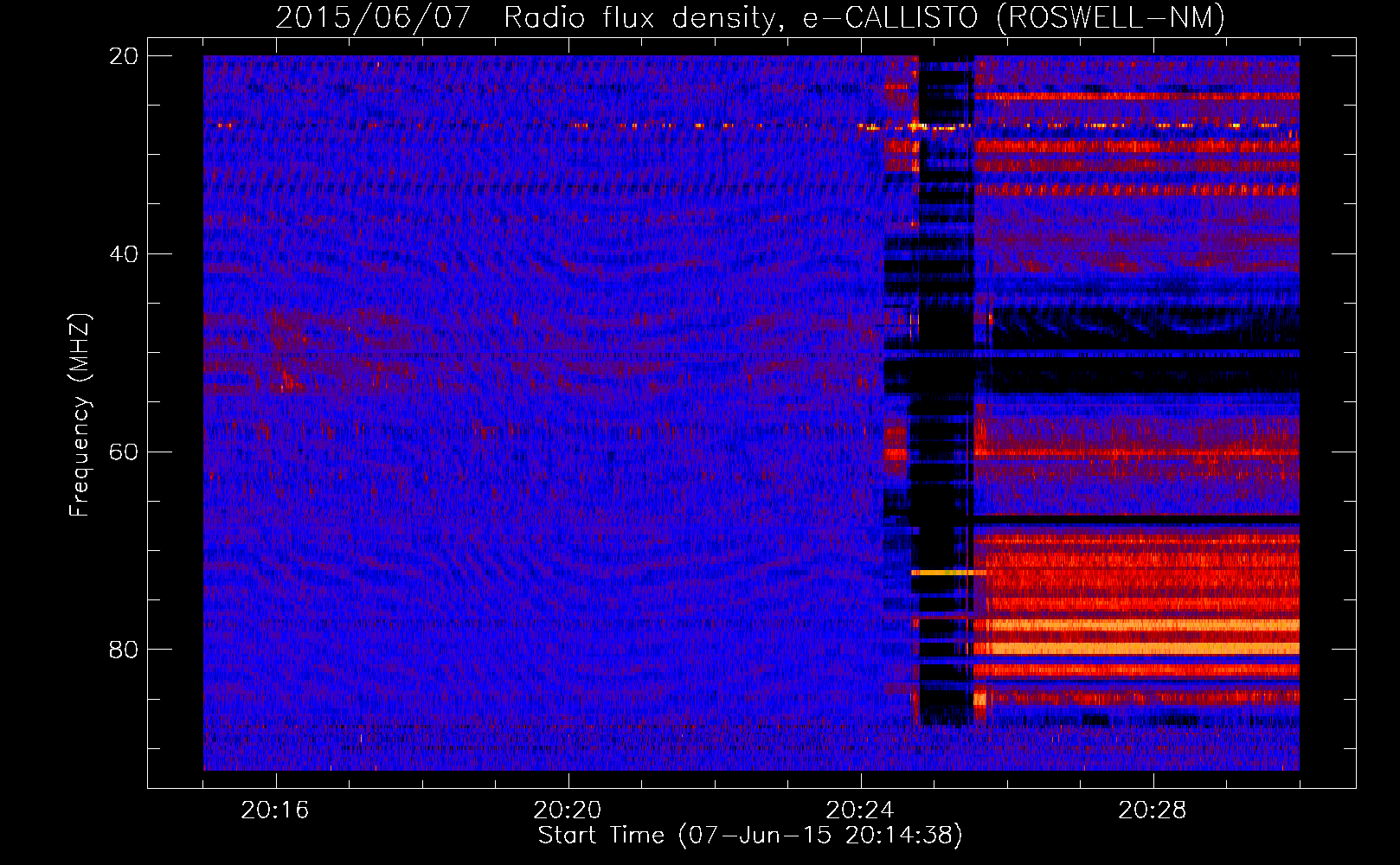The image size is (1400, 865).
Task: Click the time axis label '20:16'
Action: [x=275, y=811]
